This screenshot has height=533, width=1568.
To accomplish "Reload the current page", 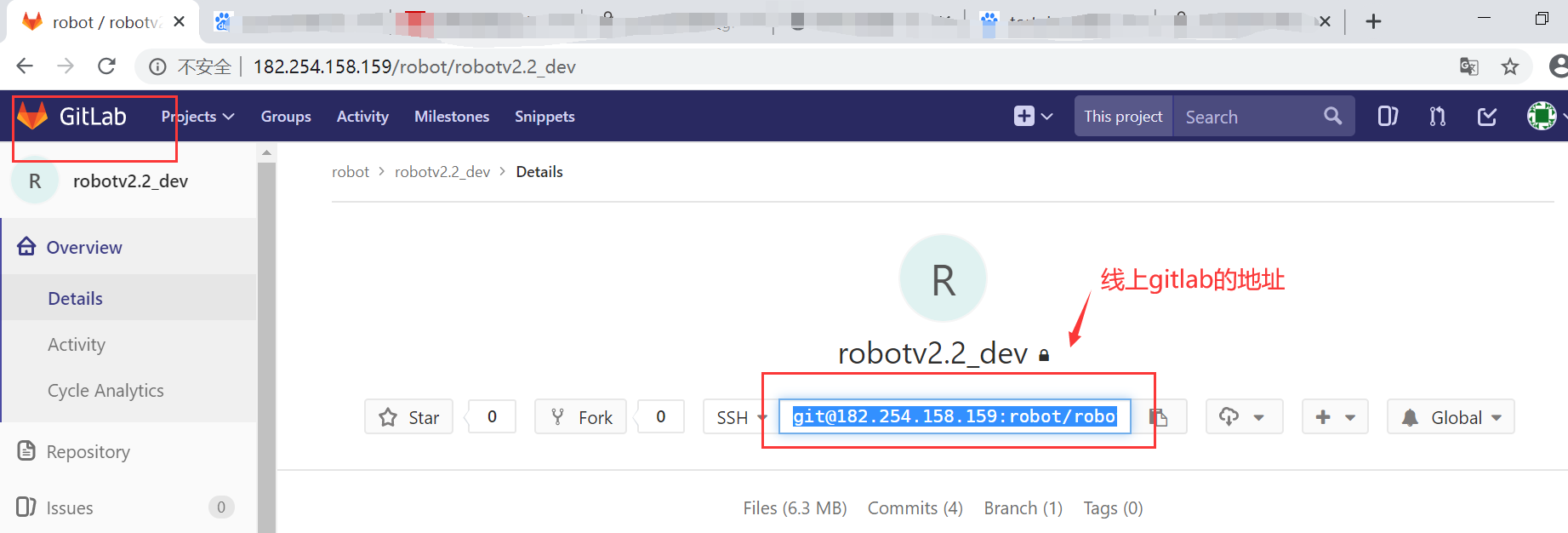I will (x=106, y=66).
